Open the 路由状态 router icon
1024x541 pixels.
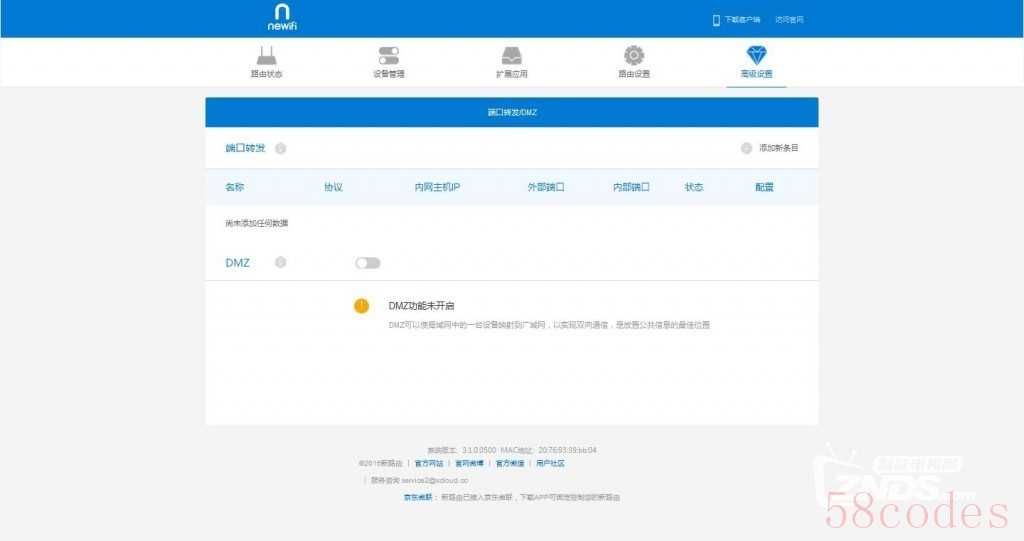(266, 55)
